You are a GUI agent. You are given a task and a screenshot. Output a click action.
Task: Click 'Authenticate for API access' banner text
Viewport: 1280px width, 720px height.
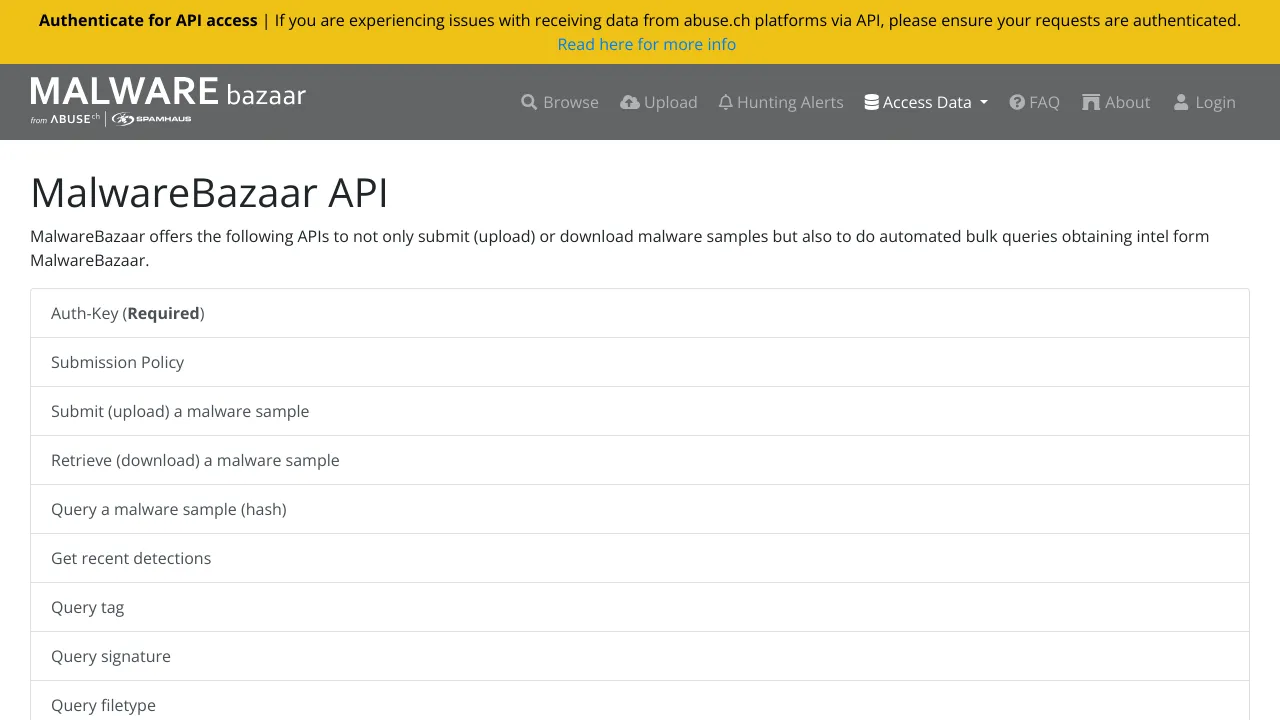148,20
